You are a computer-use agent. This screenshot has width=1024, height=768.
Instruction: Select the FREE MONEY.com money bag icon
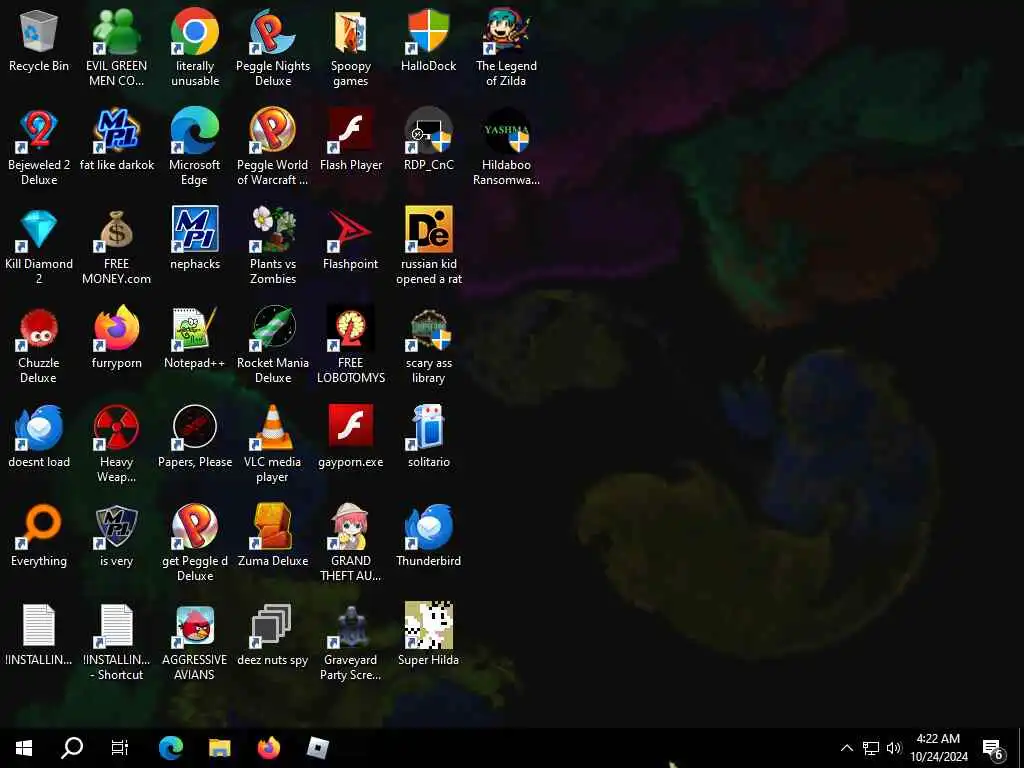pos(116,246)
